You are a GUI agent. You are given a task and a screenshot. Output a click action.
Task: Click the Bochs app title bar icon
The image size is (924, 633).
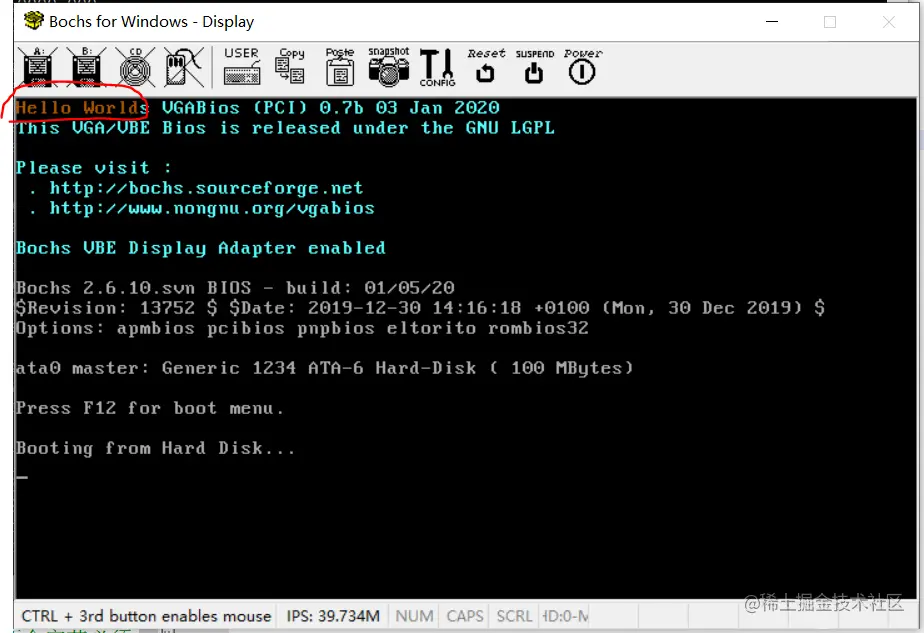[x=34, y=21]
